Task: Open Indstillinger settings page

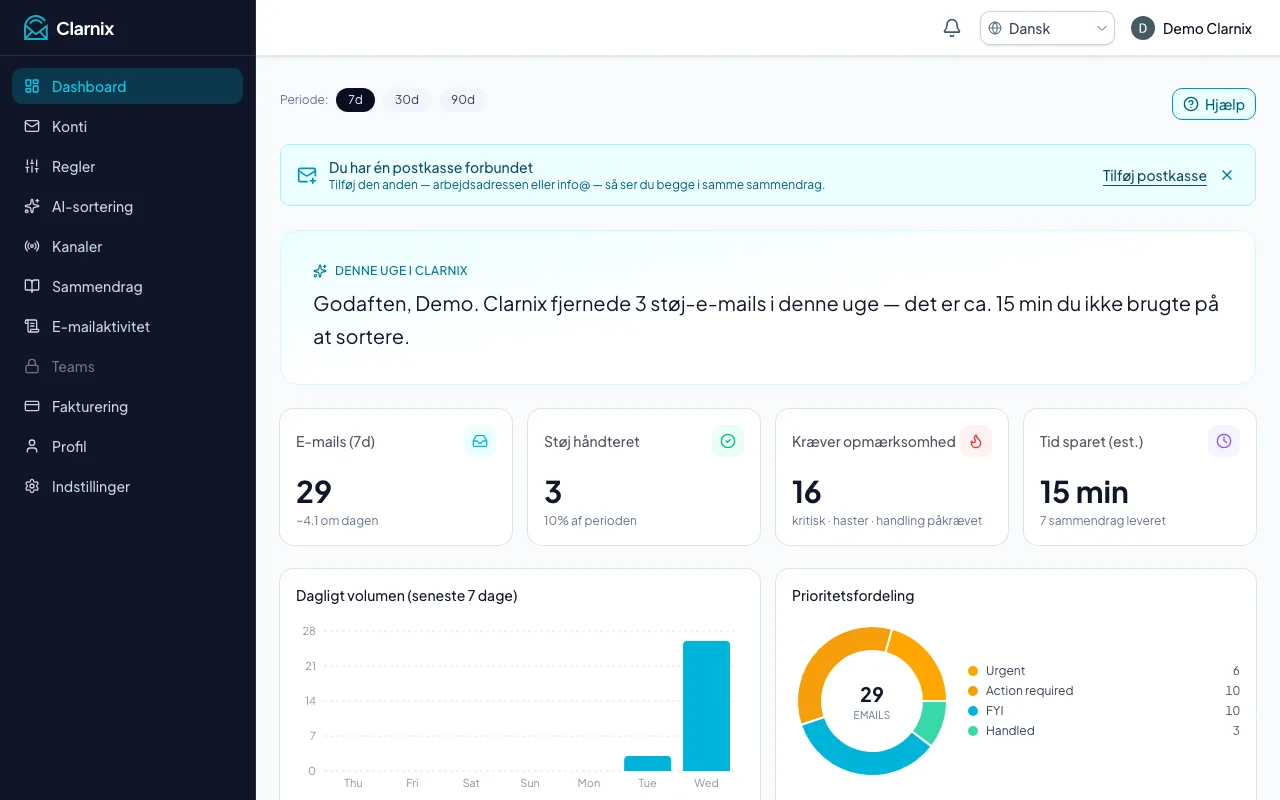Action: (x=127, y=486)
